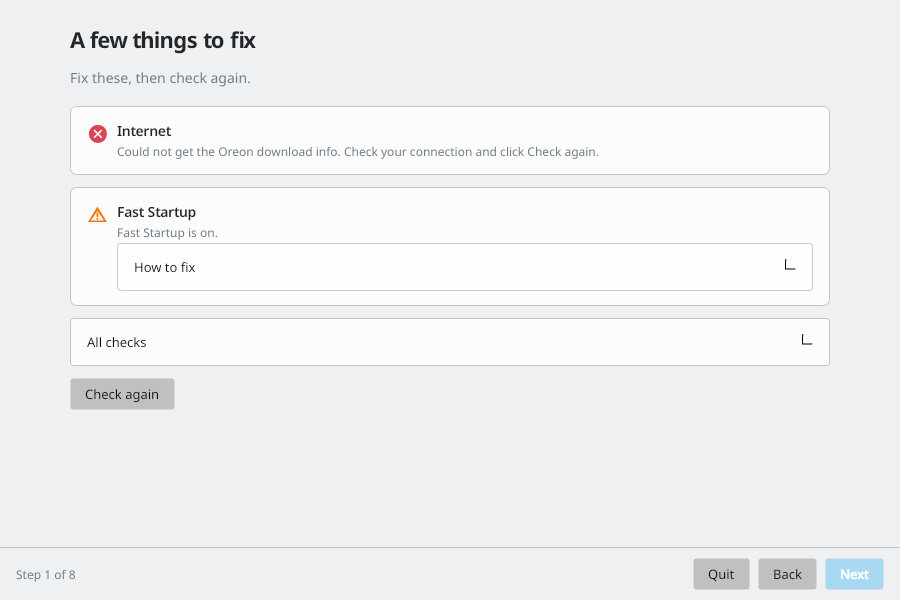The width and height of the screenshot is (900, 600).
Task: Quit the installer
Action: click(x=721, y=574)
